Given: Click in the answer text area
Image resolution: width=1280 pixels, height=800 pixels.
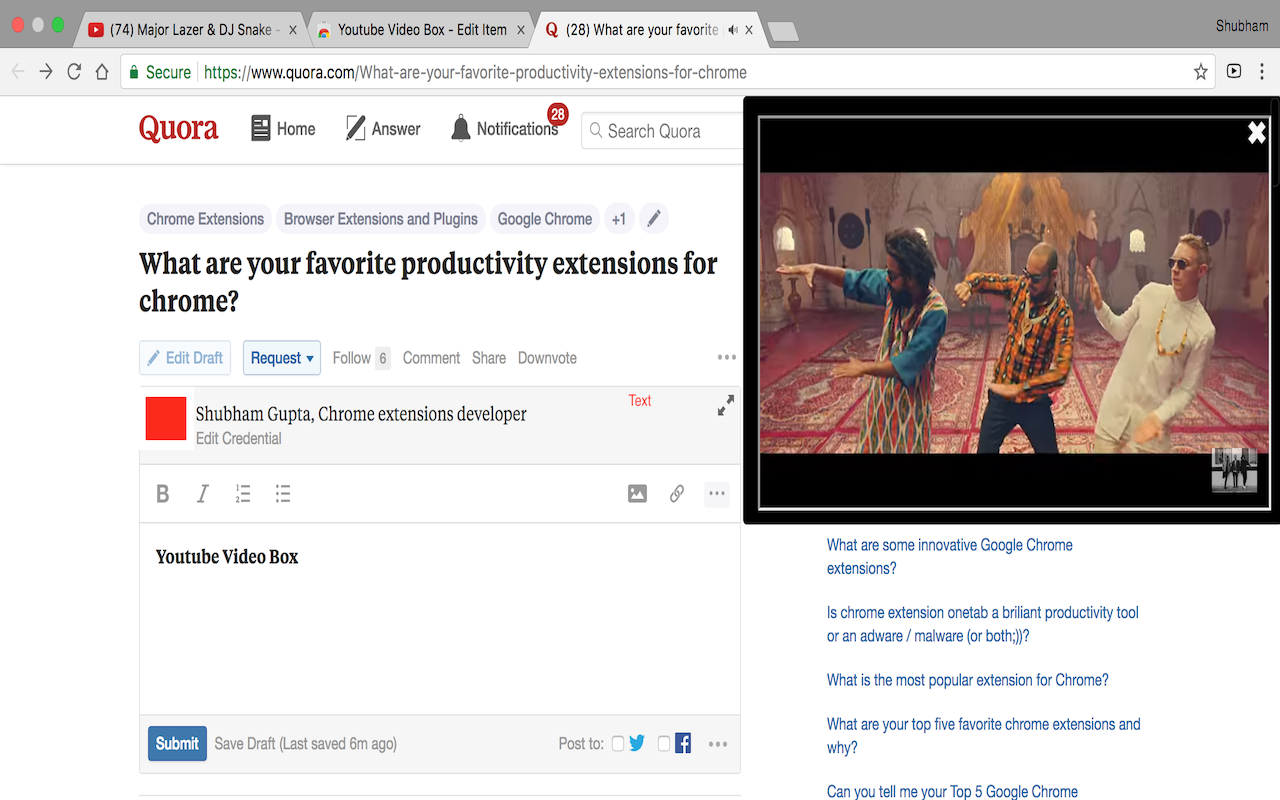Looking at the screenshot, I should 440,618.
